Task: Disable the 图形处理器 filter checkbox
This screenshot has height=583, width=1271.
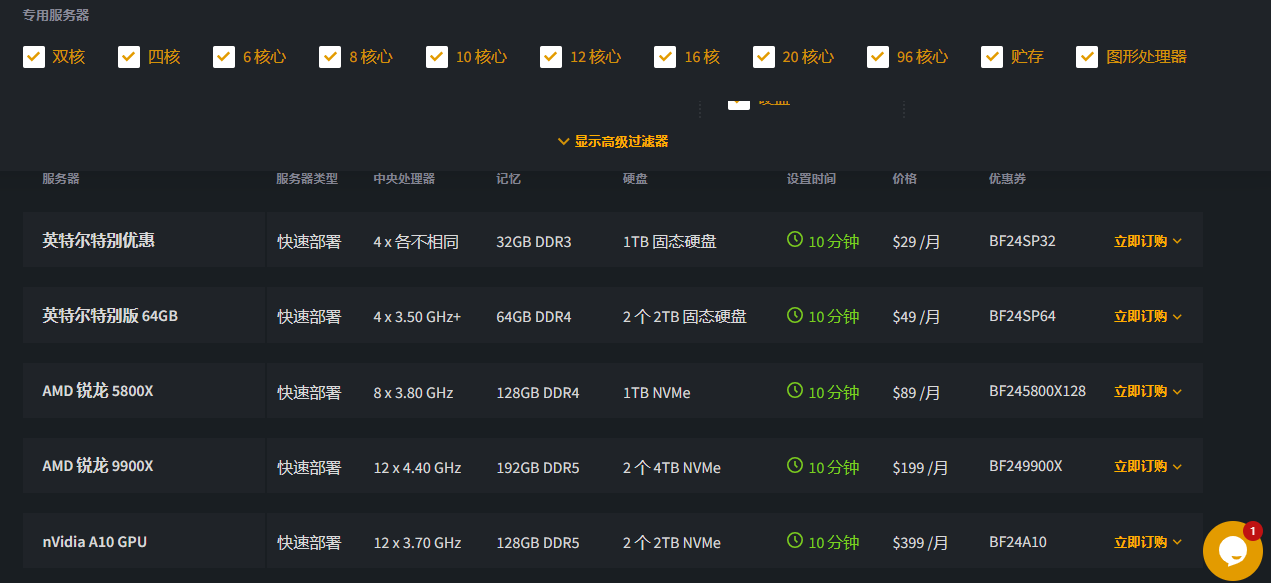Action: (x=1087, y=57)
